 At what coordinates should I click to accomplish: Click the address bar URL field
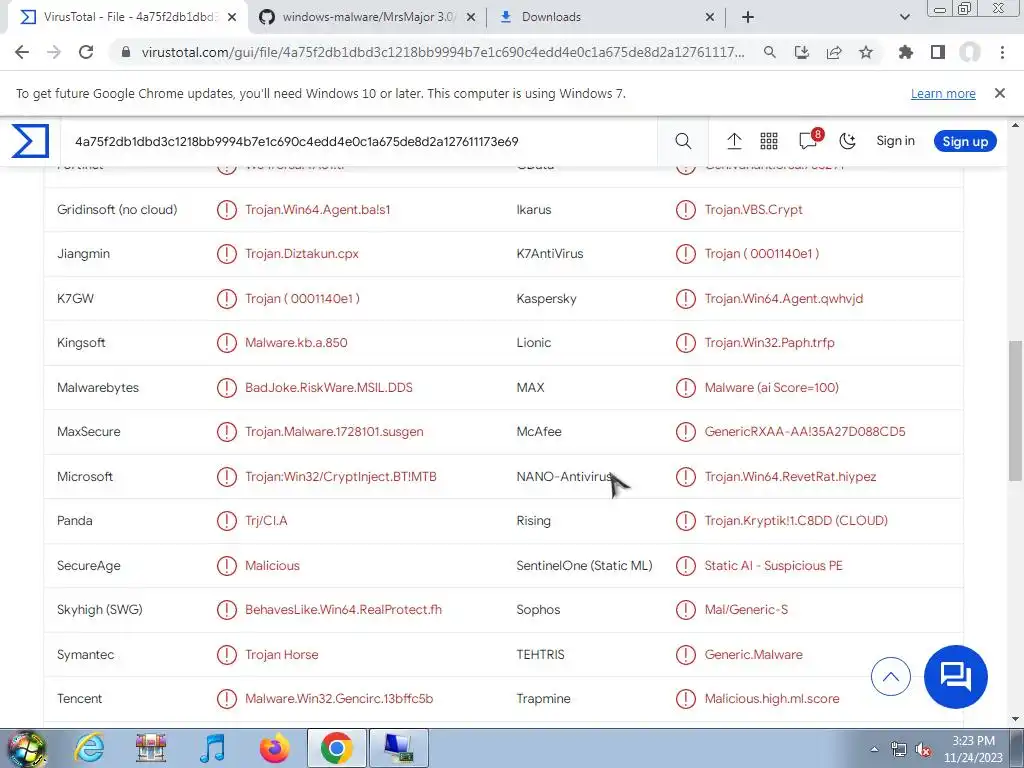[442, 52]
